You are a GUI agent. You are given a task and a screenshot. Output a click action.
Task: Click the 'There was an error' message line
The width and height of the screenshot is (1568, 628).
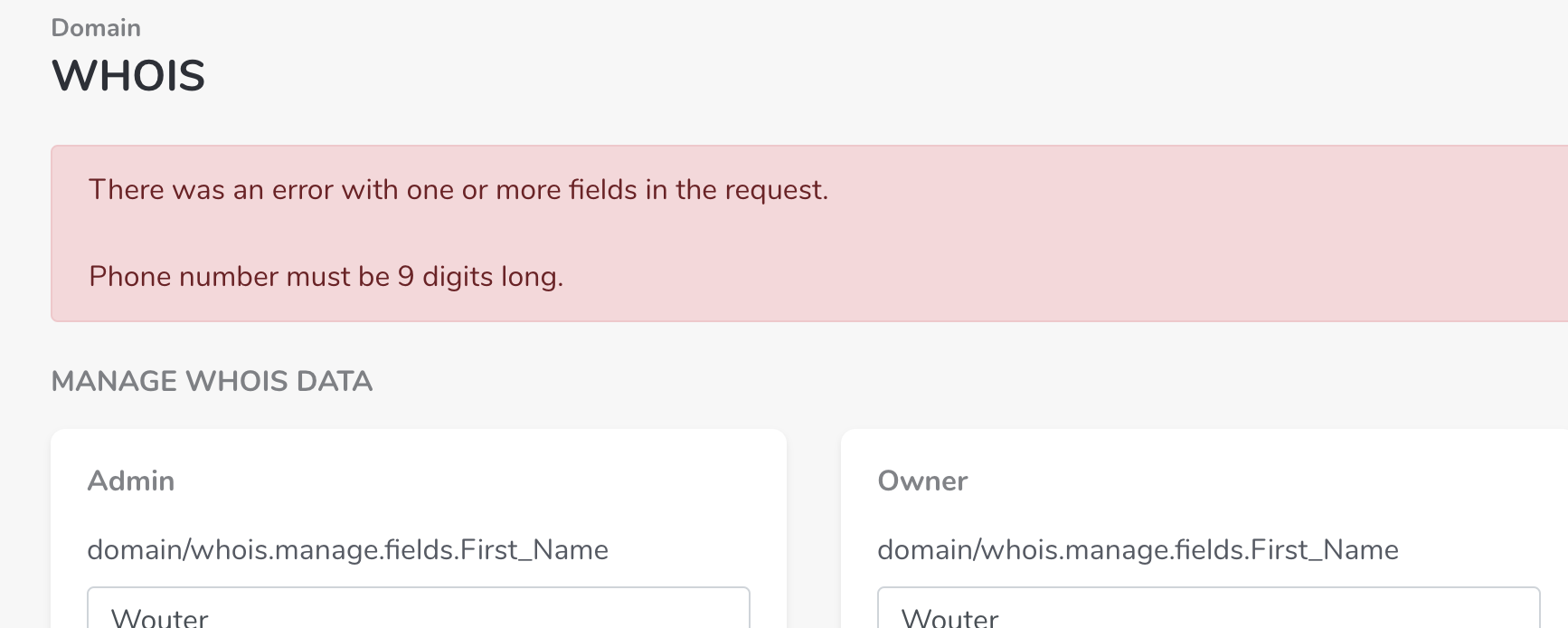458,190
